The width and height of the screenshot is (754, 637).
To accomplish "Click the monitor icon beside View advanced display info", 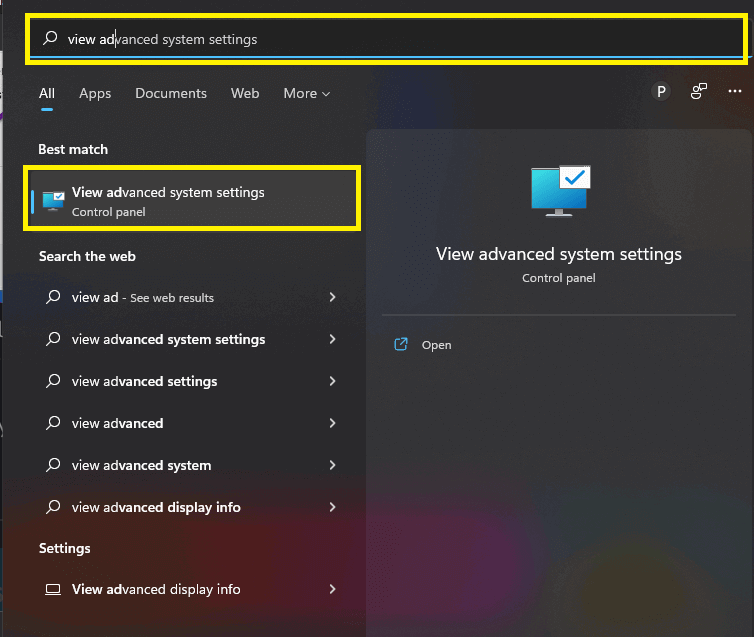I will click(54, 590).
